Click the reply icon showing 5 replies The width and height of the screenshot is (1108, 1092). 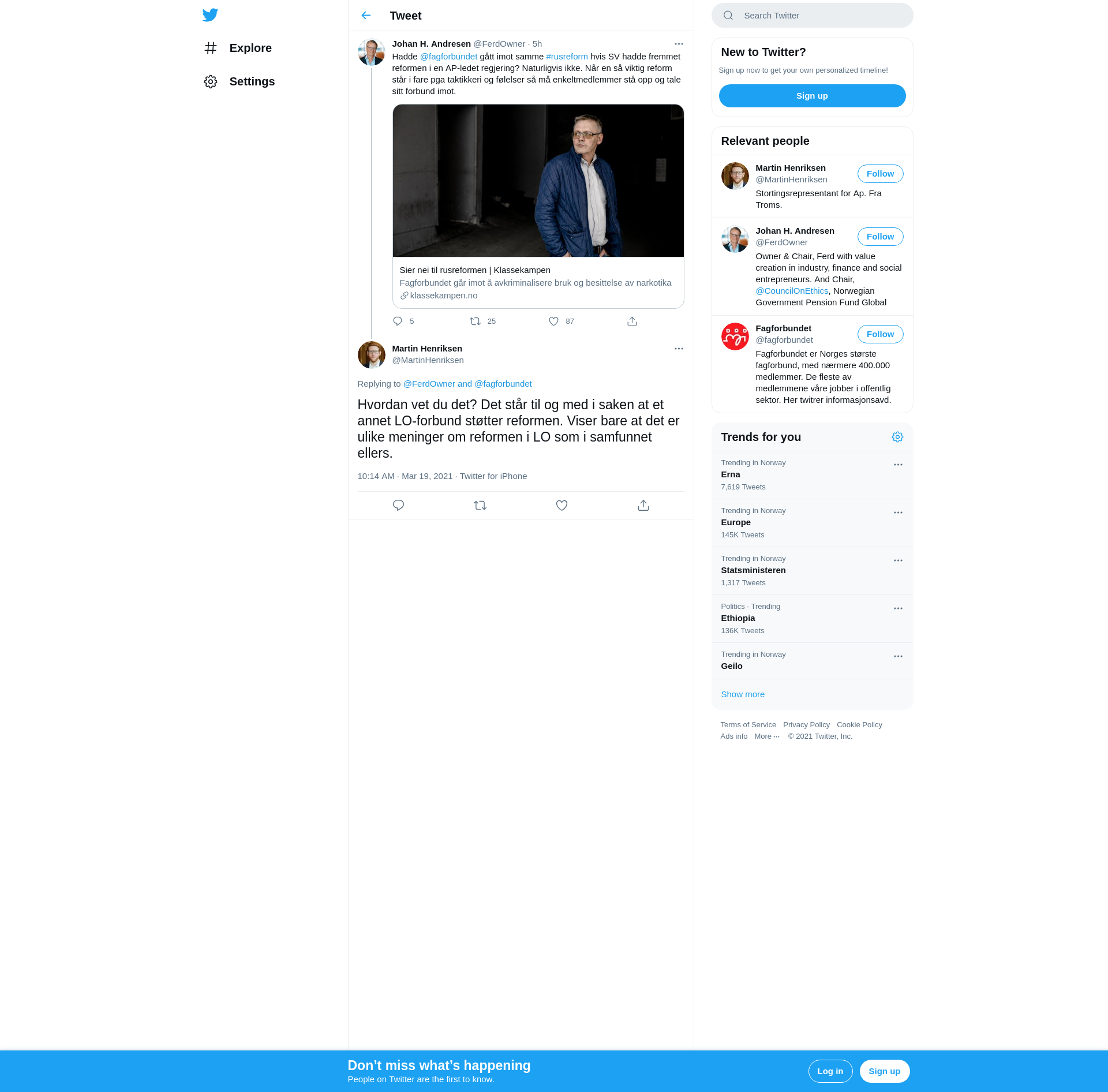(398, 321)
